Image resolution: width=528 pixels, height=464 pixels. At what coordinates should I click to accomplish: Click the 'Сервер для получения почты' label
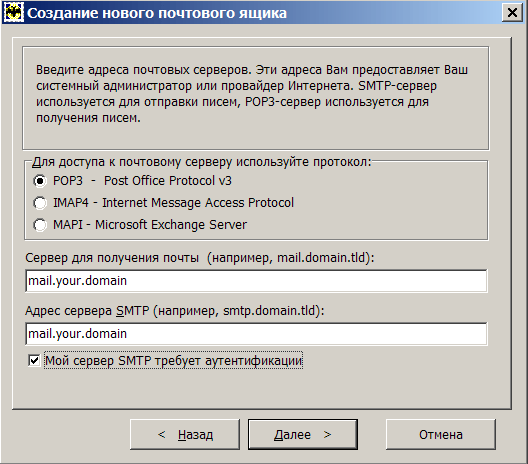tap(112, 258)
